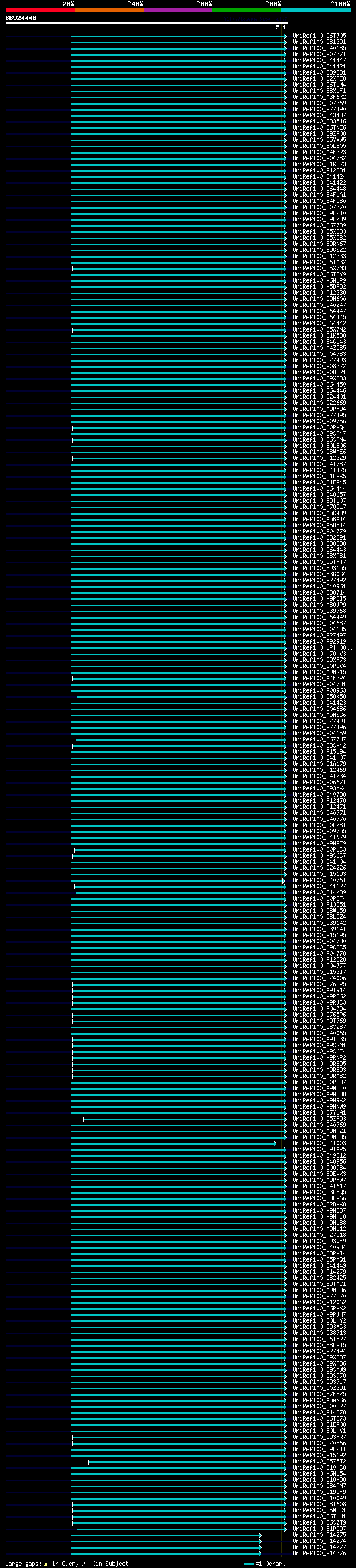Select hit label UniRef100_P12333
The height and width of the screenshot is (1568, 356).
point(319,256)
